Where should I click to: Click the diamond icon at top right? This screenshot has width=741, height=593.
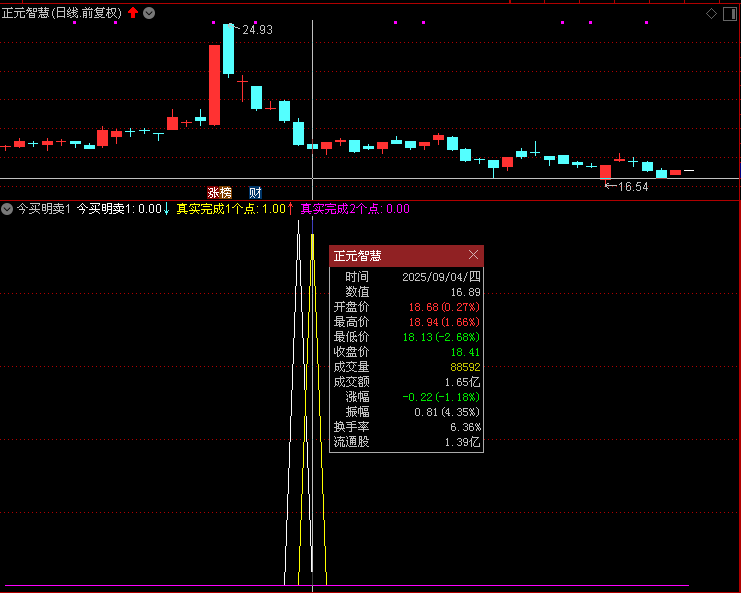711,14
